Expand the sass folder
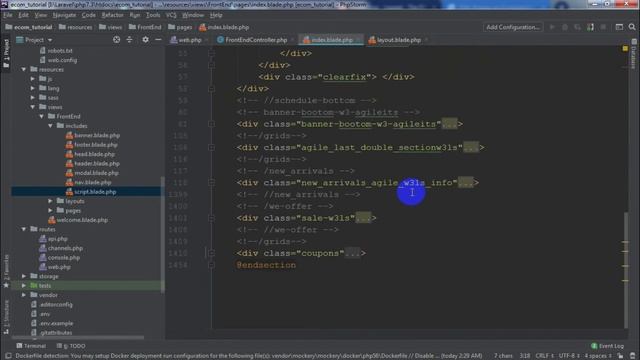 33,98
